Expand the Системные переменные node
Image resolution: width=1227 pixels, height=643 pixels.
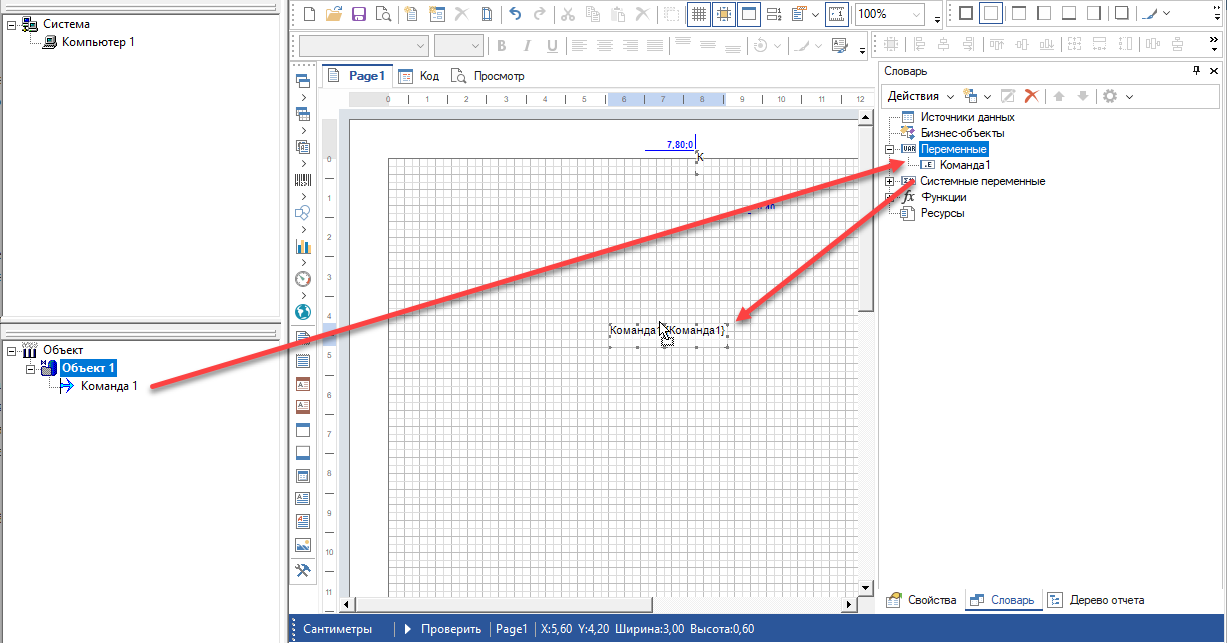[890, 181]
